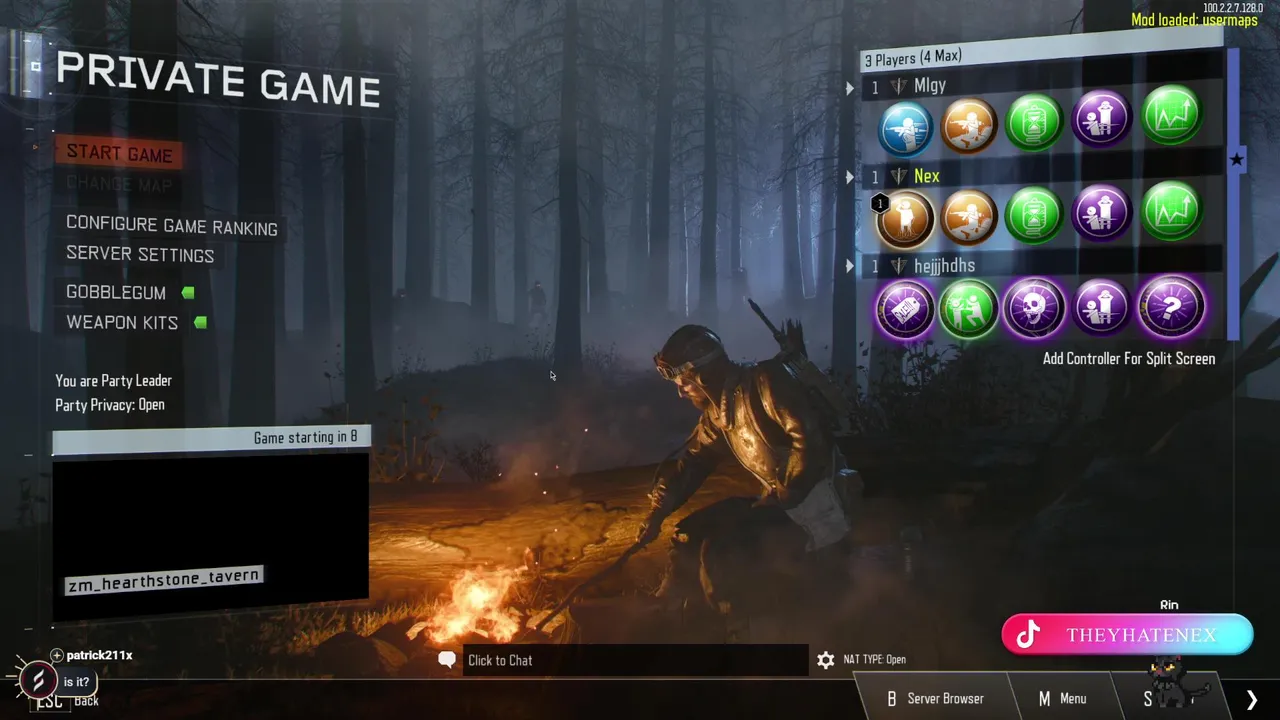Screen dimensions: 1280x720
Task: Select Mlgy's purple gobblegum icon
Action: [x=1101, y=118]
